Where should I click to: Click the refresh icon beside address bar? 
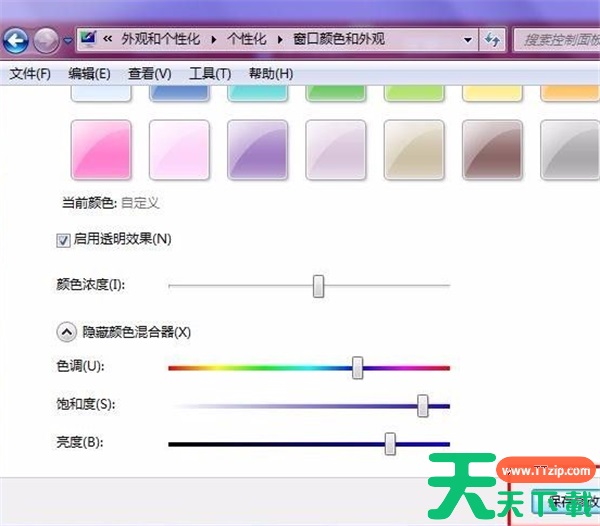(x=492, y=40)
